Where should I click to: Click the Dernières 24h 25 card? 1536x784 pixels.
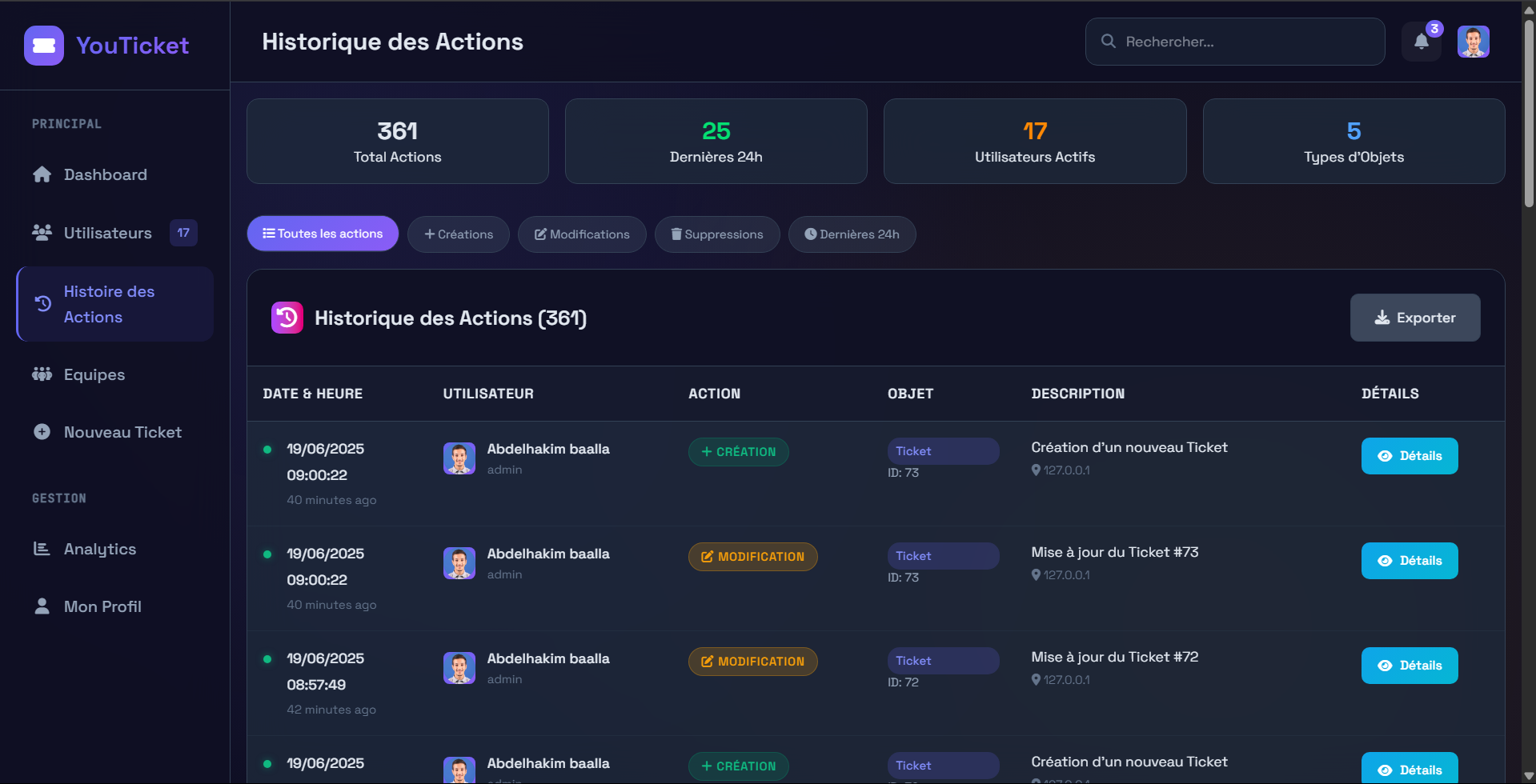pyautogui.click(x=716, y=142)
